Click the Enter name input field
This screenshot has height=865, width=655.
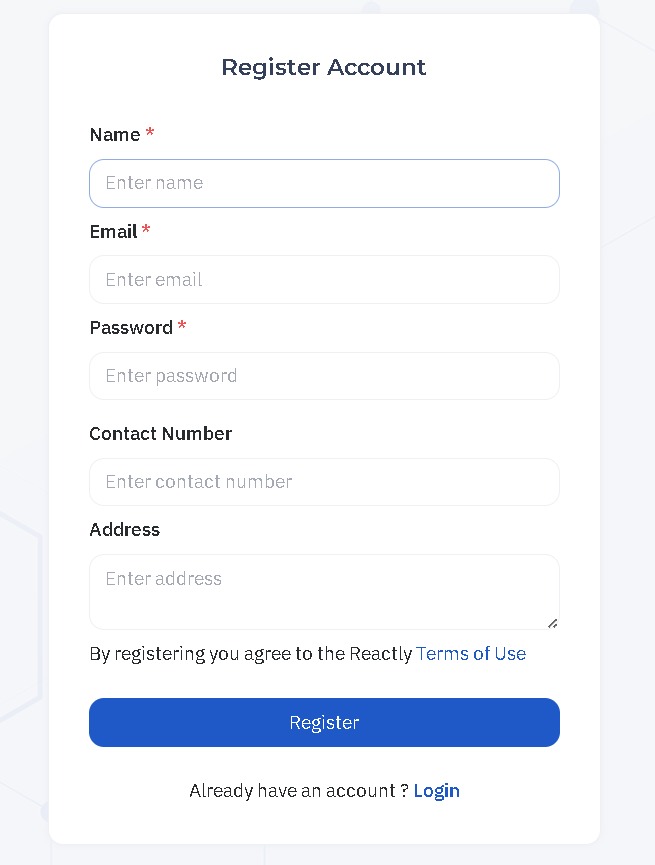point(324,184)
